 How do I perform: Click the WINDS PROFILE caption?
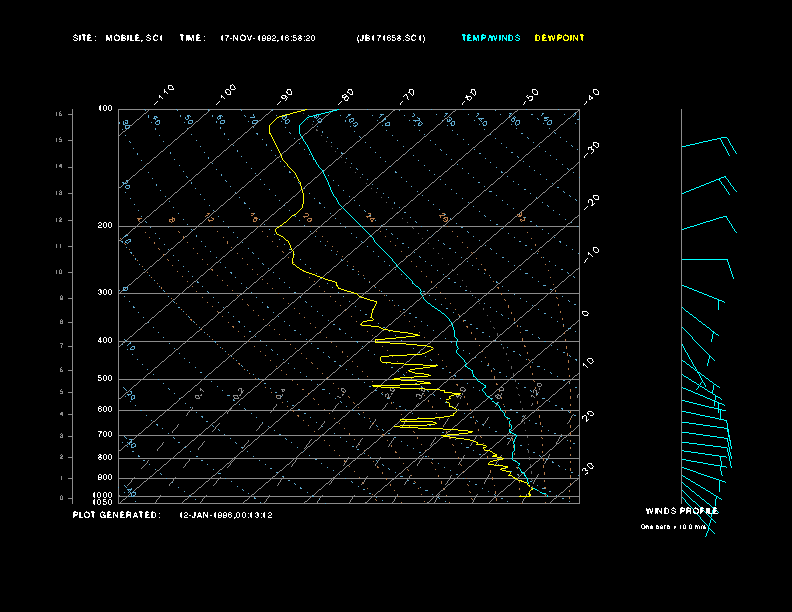(681, 511)
